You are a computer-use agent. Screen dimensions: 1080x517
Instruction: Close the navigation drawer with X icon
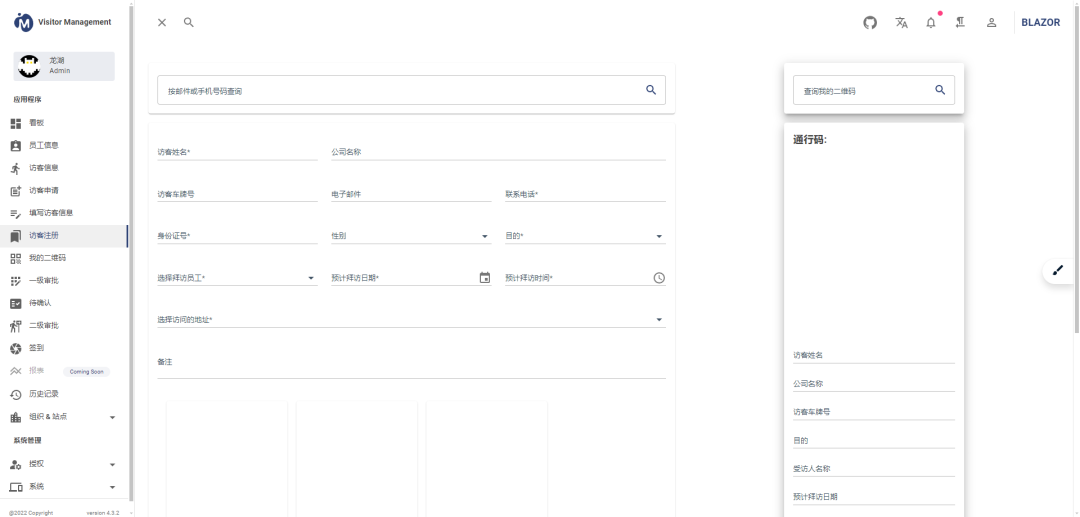click(162, 23)
